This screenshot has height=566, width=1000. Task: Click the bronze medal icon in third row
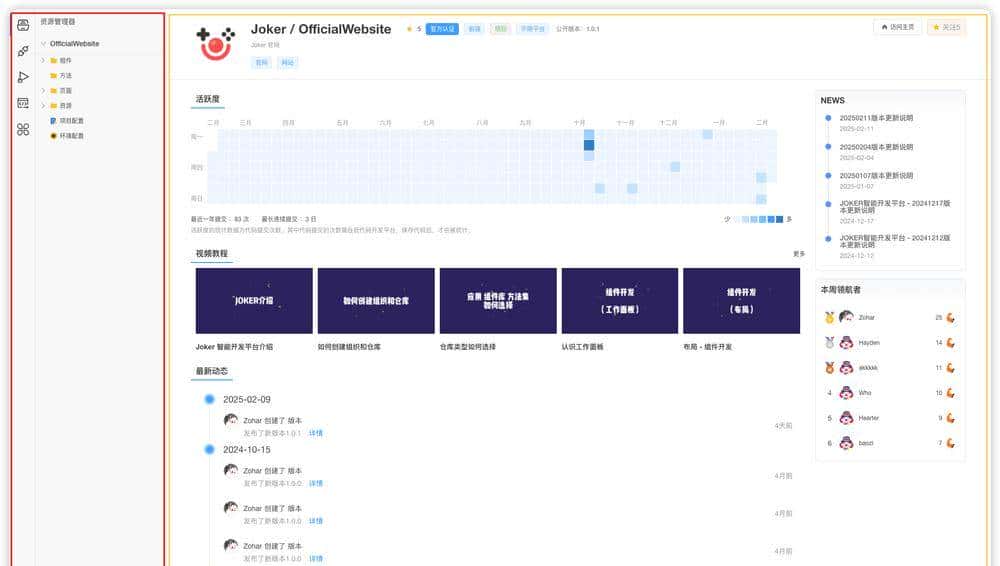point(829,368)
